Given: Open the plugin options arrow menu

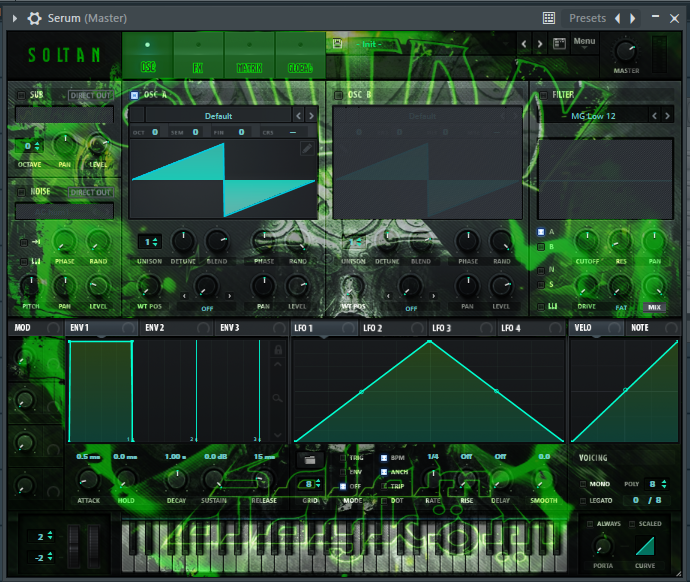Looking at the screenshot, I should (15, 18).
